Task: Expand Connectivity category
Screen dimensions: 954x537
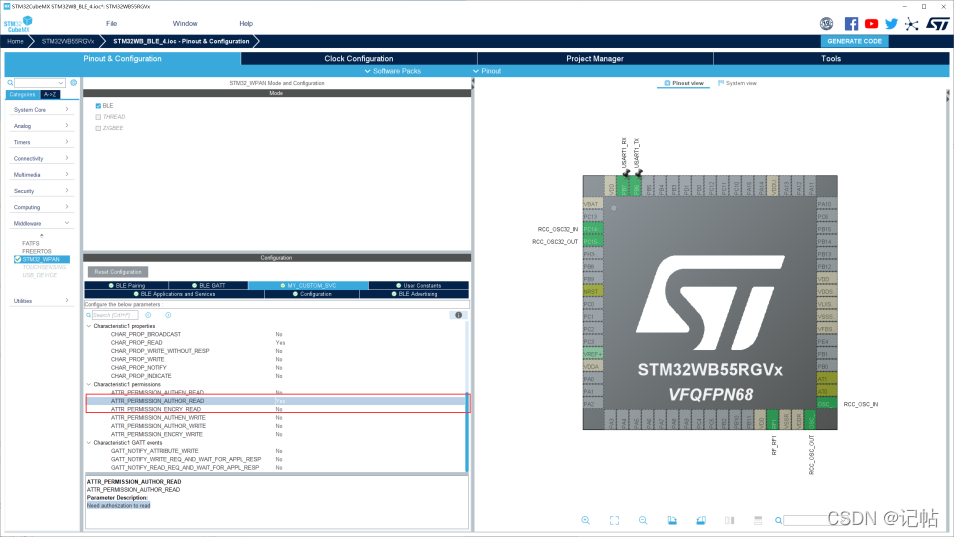Action: [x=40, y=159]
